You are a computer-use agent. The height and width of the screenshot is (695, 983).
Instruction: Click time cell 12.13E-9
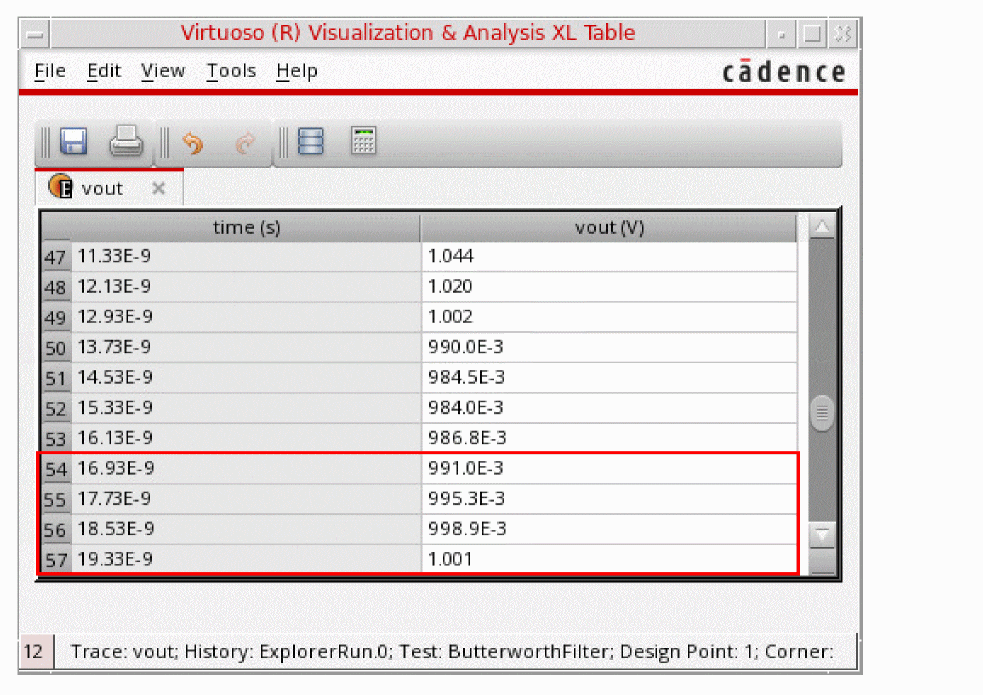pyautogui.click(x=246, y=286)
